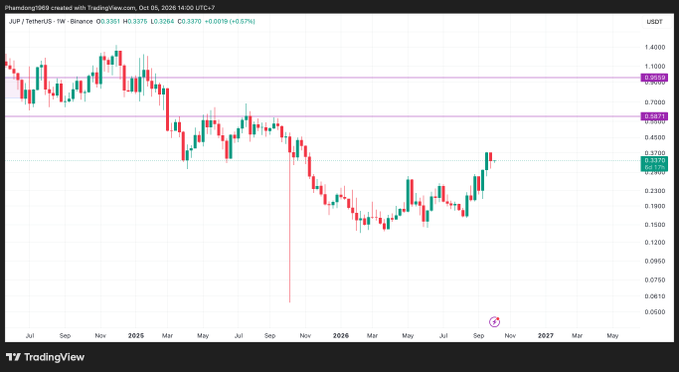This screenshot has width=679, height=372.
Task: Select the 0.9659 horizontal line price tag
Action: 654,78
